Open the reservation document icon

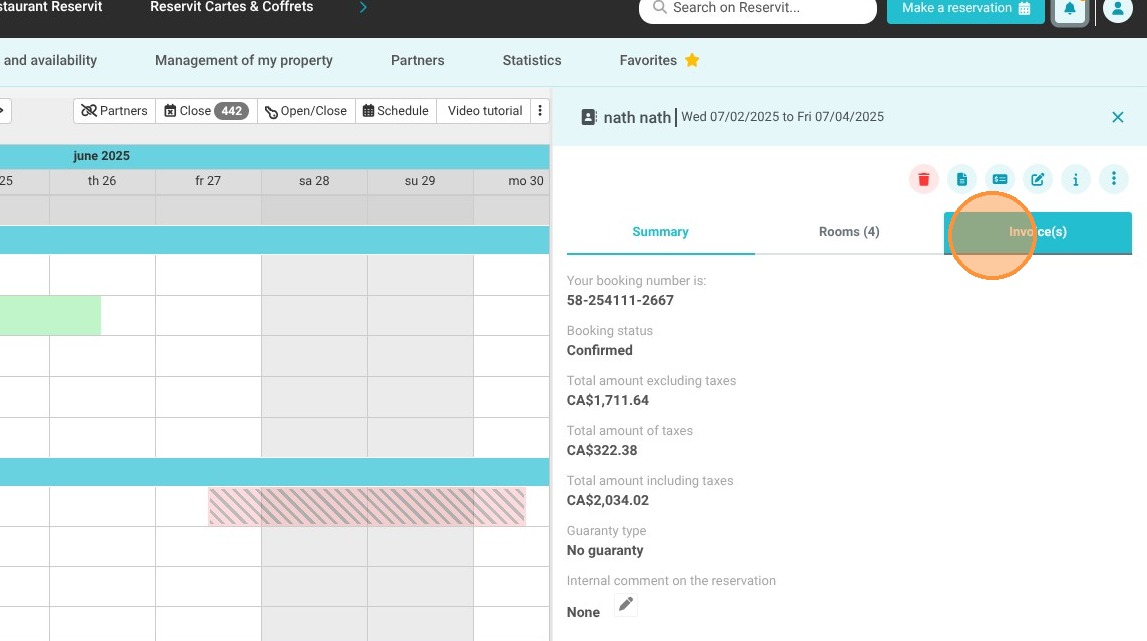(x=962, y=179)
